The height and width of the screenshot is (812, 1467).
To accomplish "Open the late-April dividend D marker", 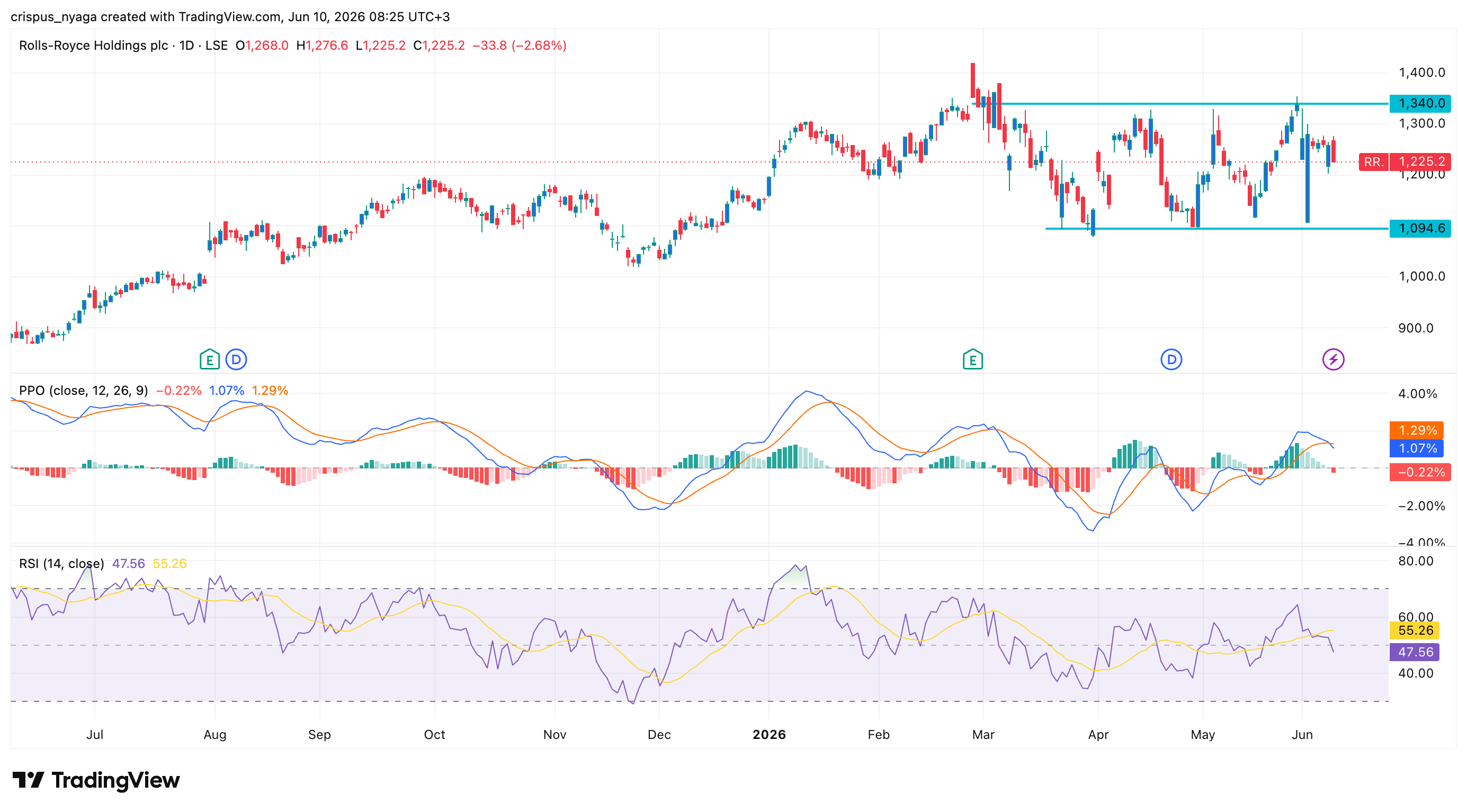I will (x=1171, y=359).
